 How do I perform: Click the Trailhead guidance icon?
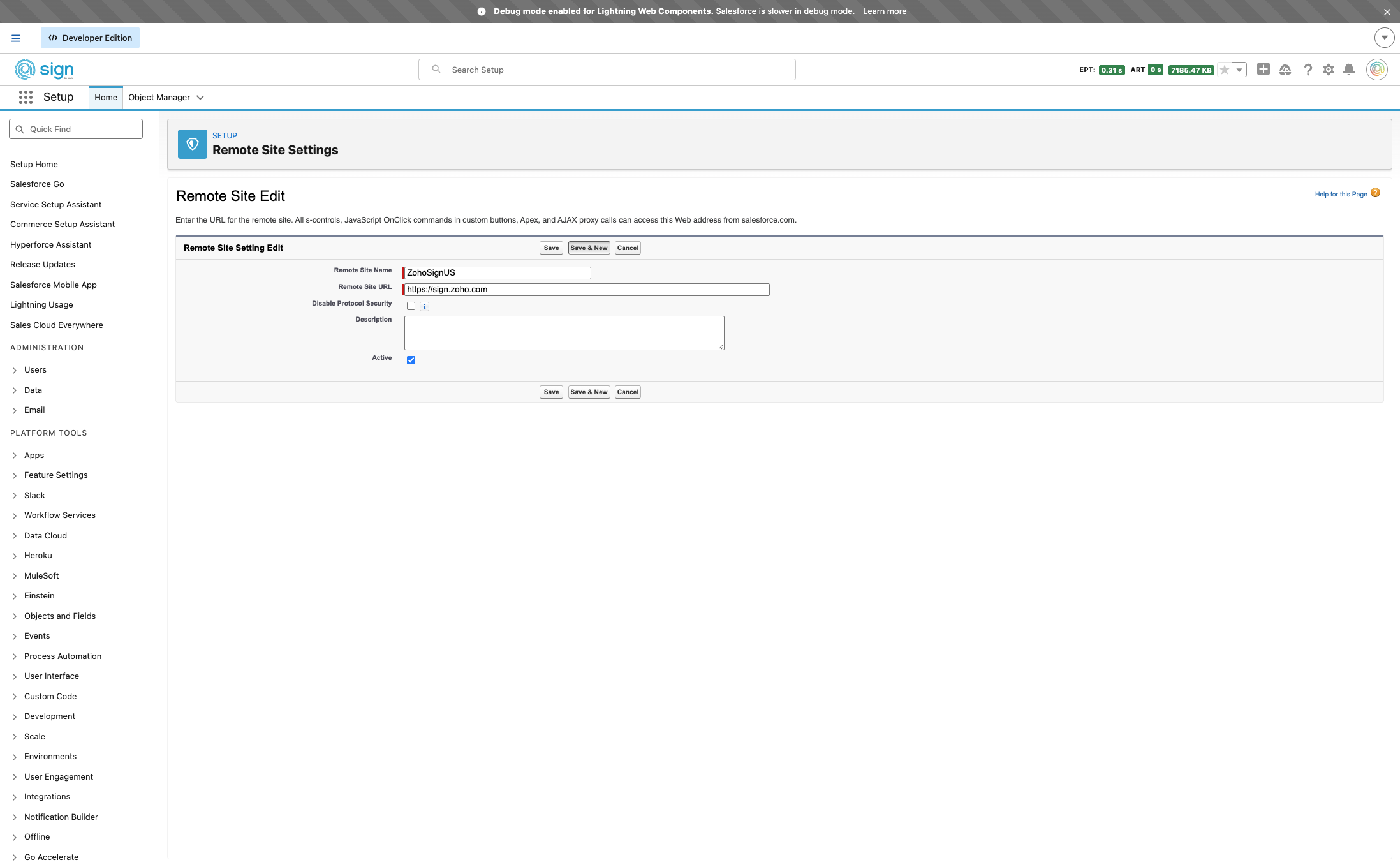tap(1285, 70)
